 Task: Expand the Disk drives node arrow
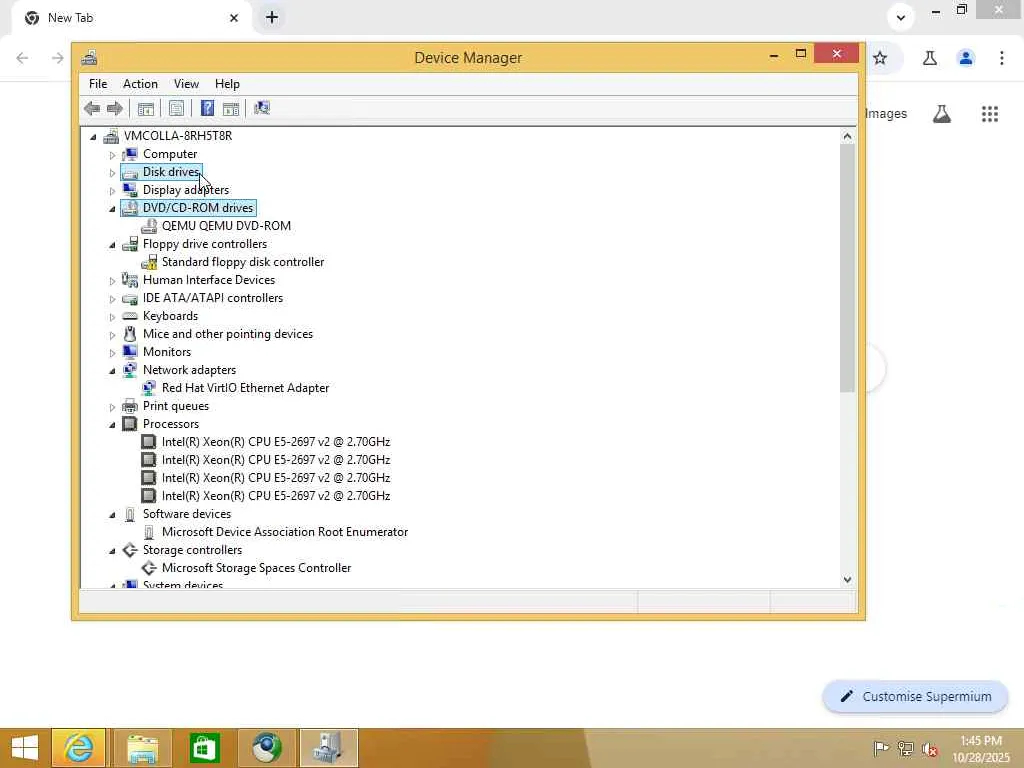(112, 172)
